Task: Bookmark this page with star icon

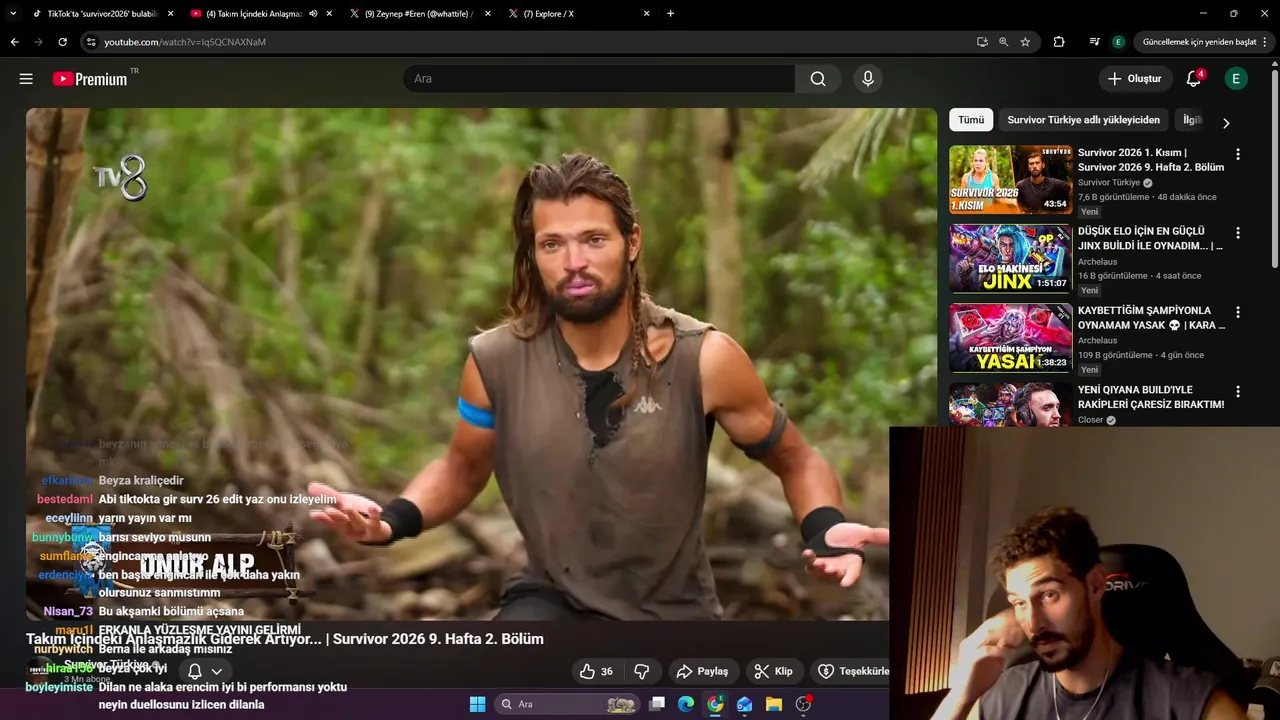Action: (x=1025, y=42)
